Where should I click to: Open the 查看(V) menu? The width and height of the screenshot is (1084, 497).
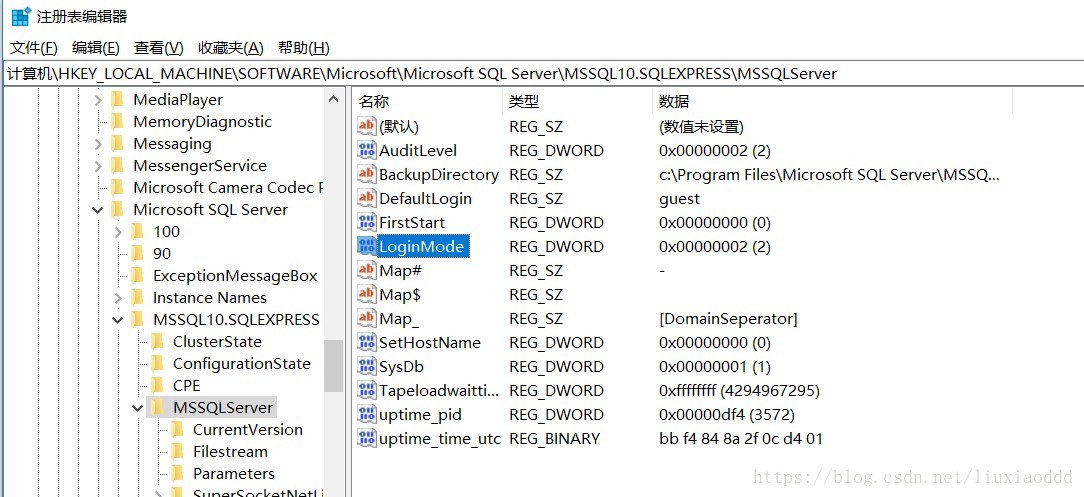159,48
